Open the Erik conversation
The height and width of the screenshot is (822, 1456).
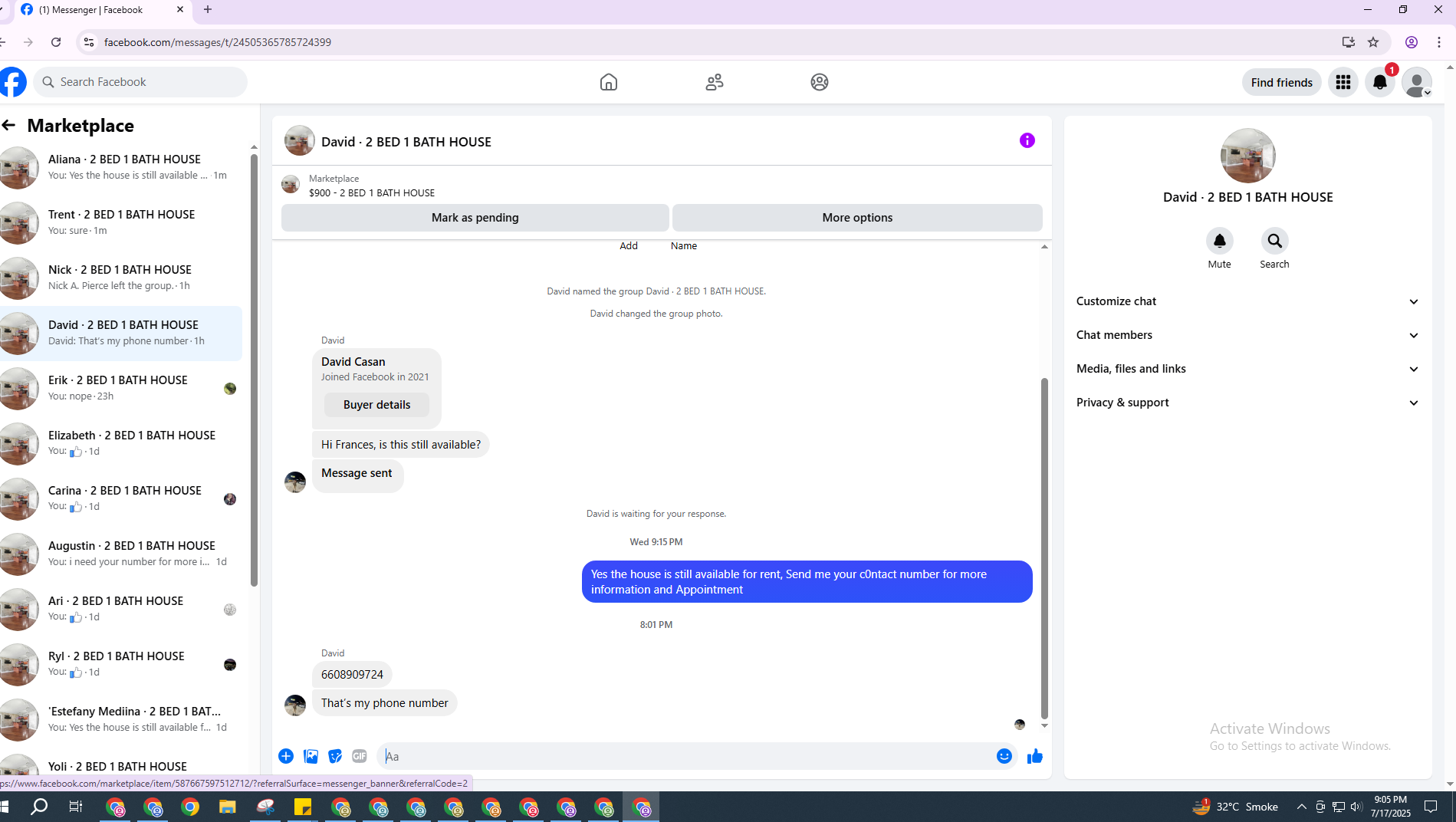[123, 388]
